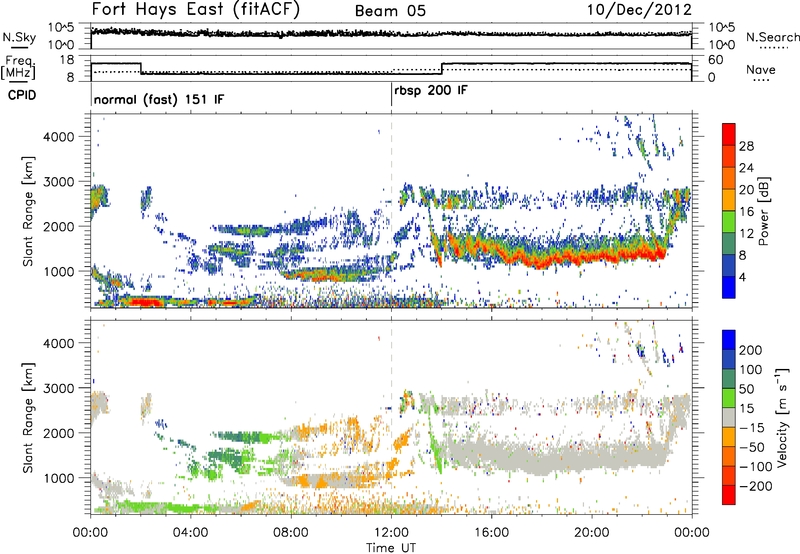Click the "16:00" time tick label
The height and width of the screenshot is (554, 800).
(x=491, y=533)
